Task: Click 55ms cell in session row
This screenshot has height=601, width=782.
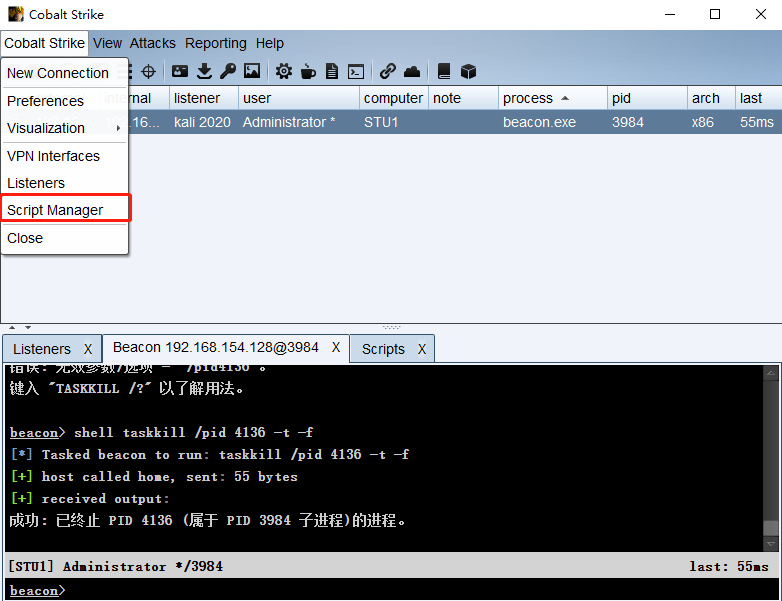Action: coord(757,122)
